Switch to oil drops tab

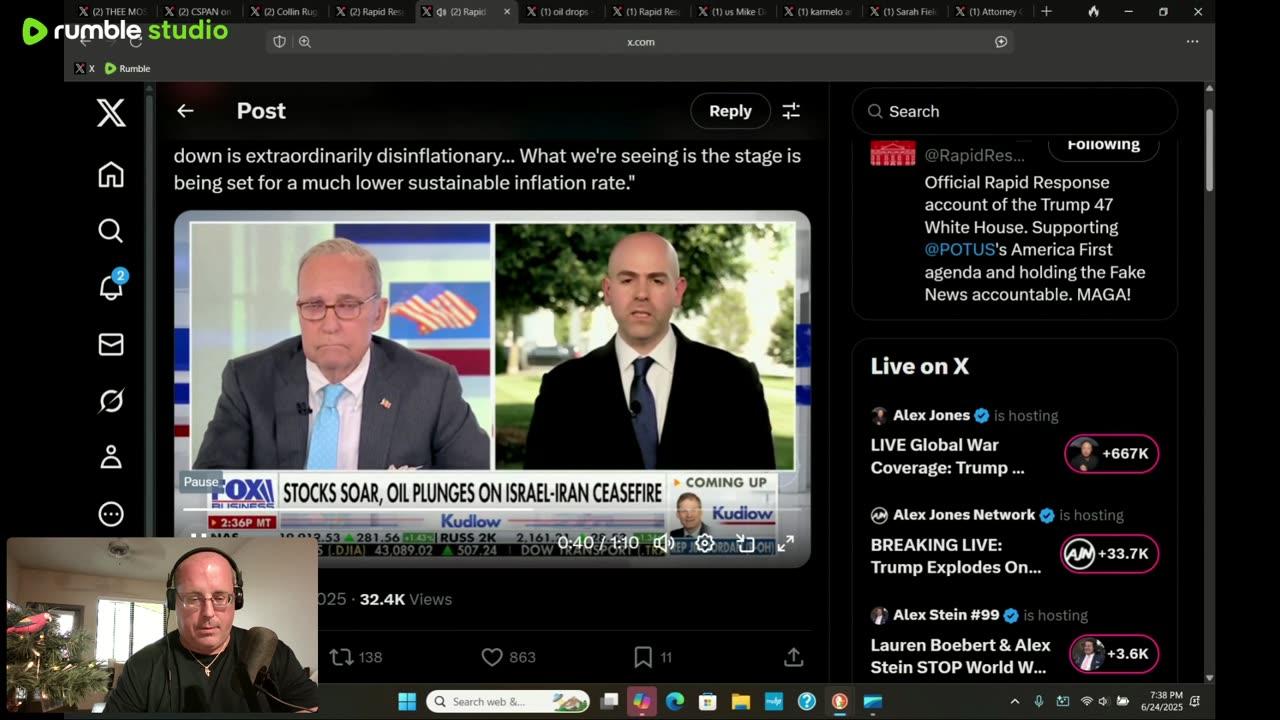(558, 12)
